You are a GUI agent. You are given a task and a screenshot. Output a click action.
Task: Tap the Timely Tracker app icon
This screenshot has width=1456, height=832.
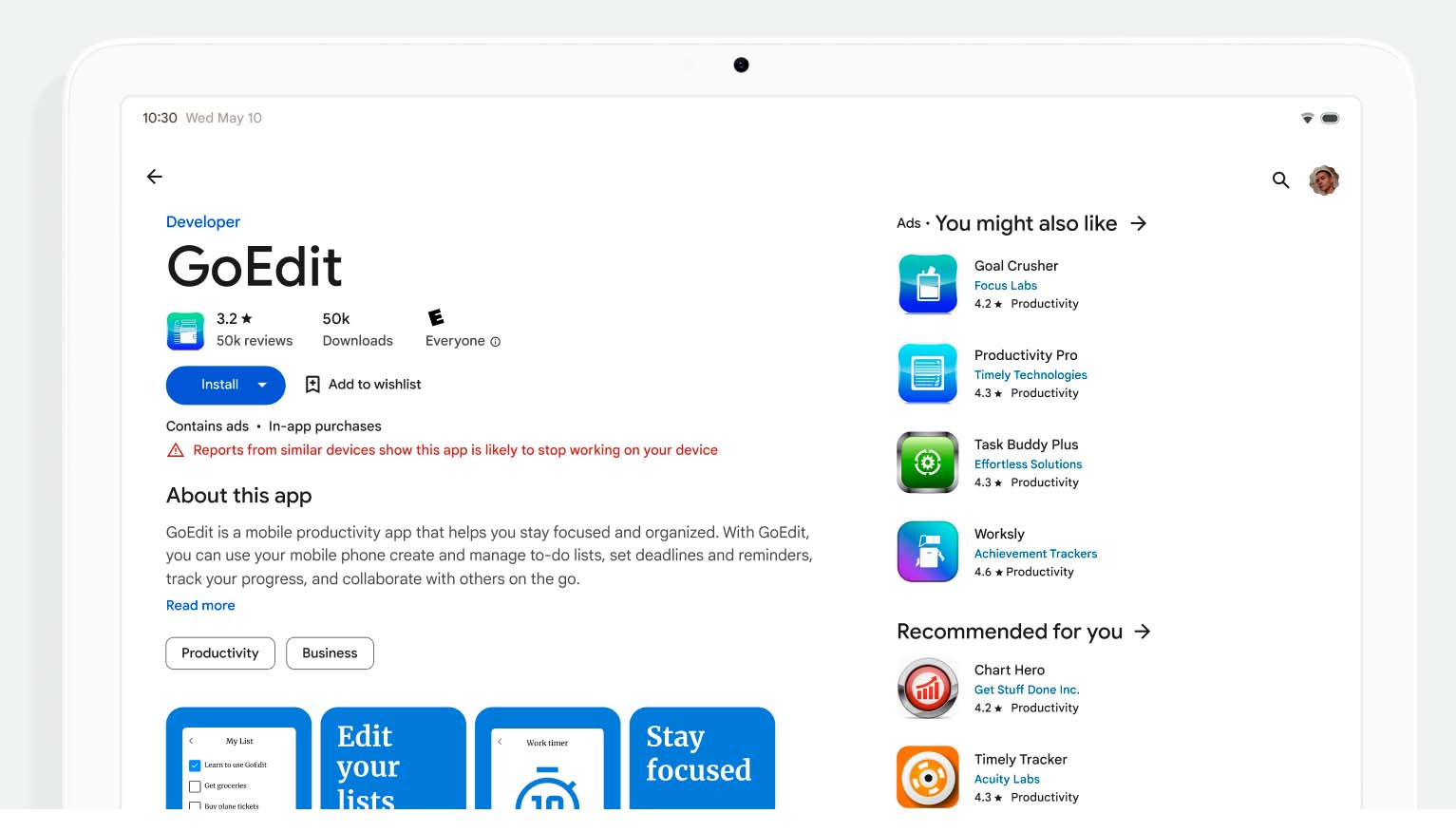pos(927,777)
